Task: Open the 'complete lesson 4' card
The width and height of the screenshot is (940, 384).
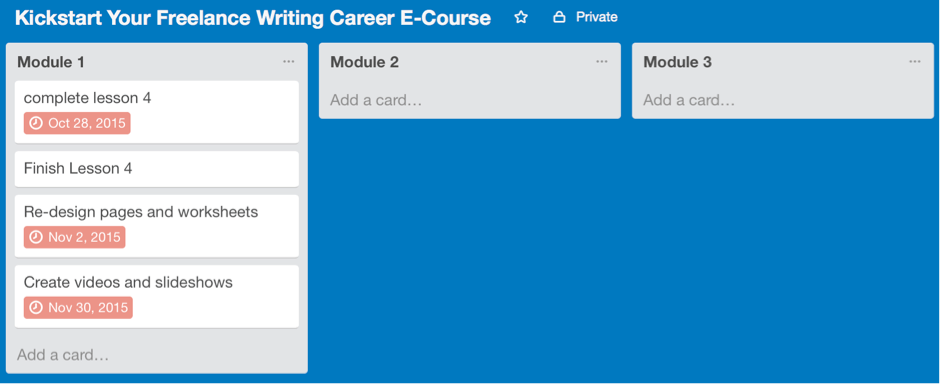Action: (x=156, y=112)
